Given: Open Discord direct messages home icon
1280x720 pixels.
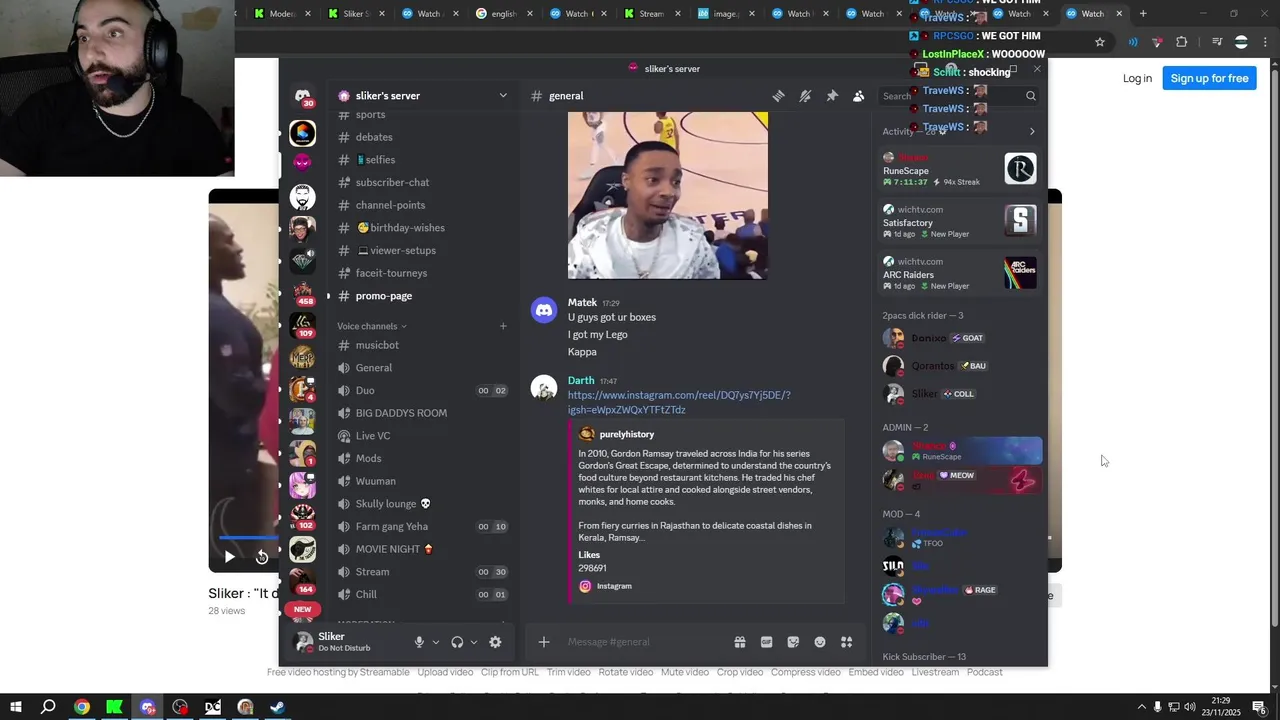Looking at the screenshot, I should pos(302,96).
